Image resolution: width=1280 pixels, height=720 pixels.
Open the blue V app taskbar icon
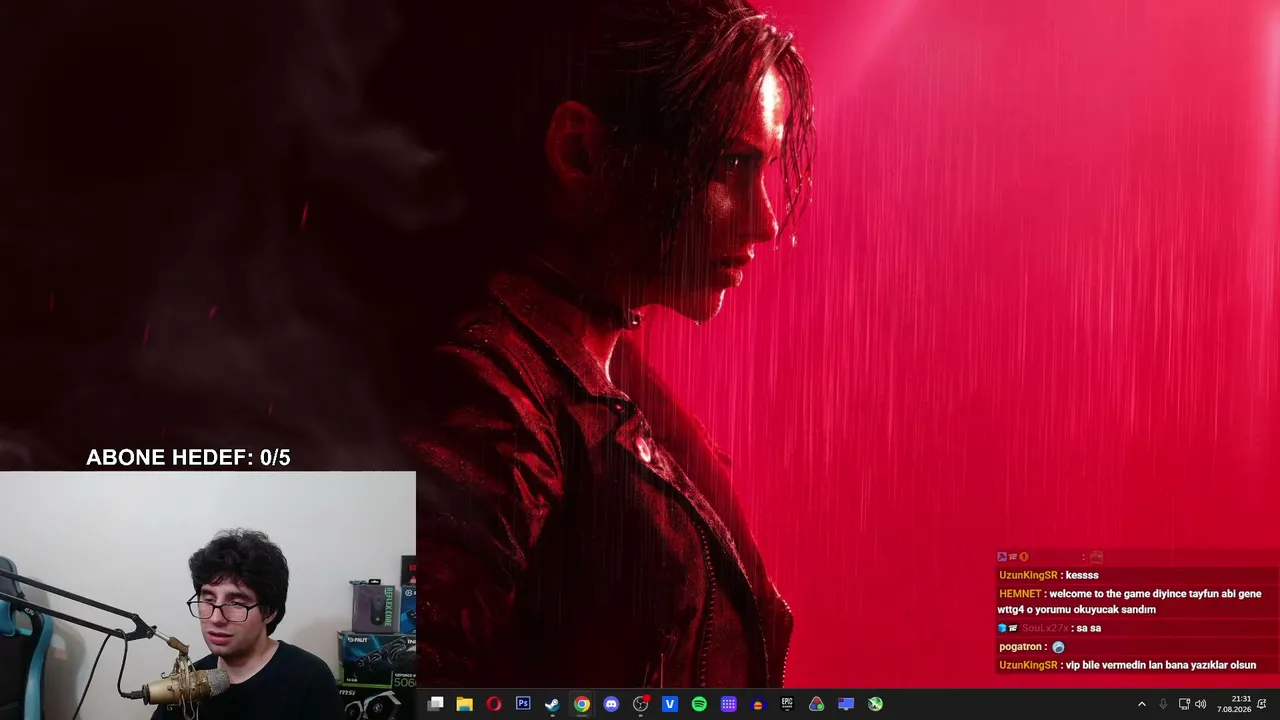coord(670,704)
